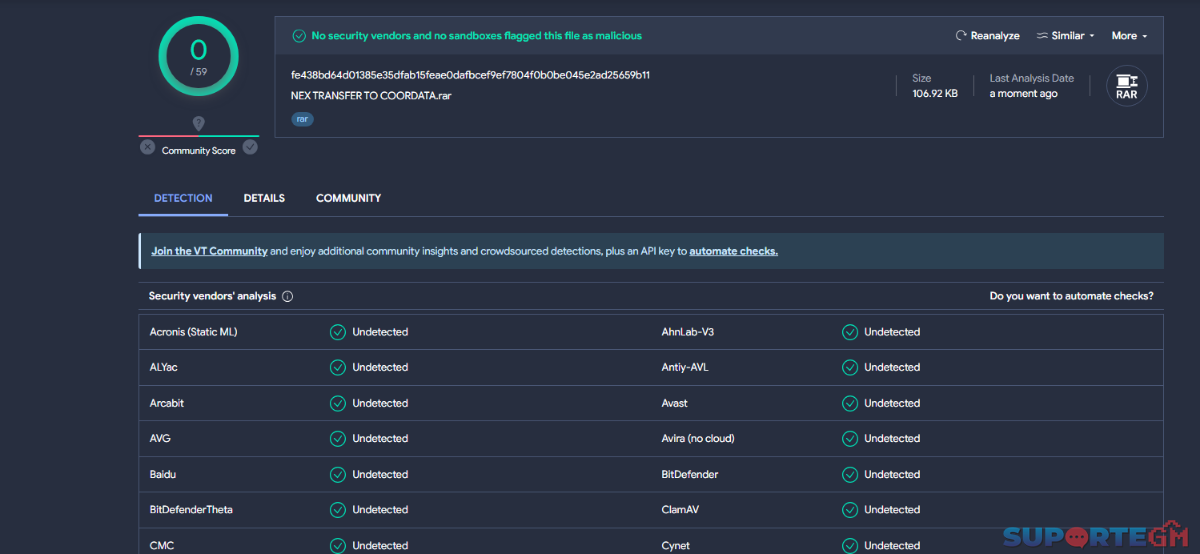
Task: Click Do you want to automate checks
Action: [1071, 296]
